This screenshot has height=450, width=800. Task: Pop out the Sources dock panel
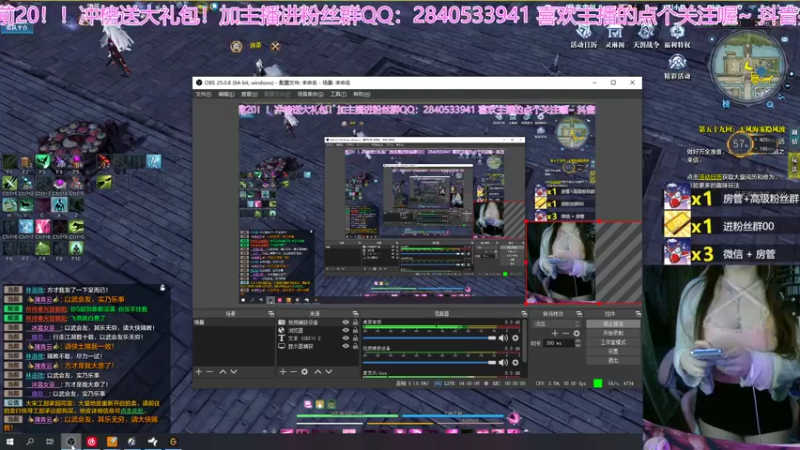[x=356, y=314]
